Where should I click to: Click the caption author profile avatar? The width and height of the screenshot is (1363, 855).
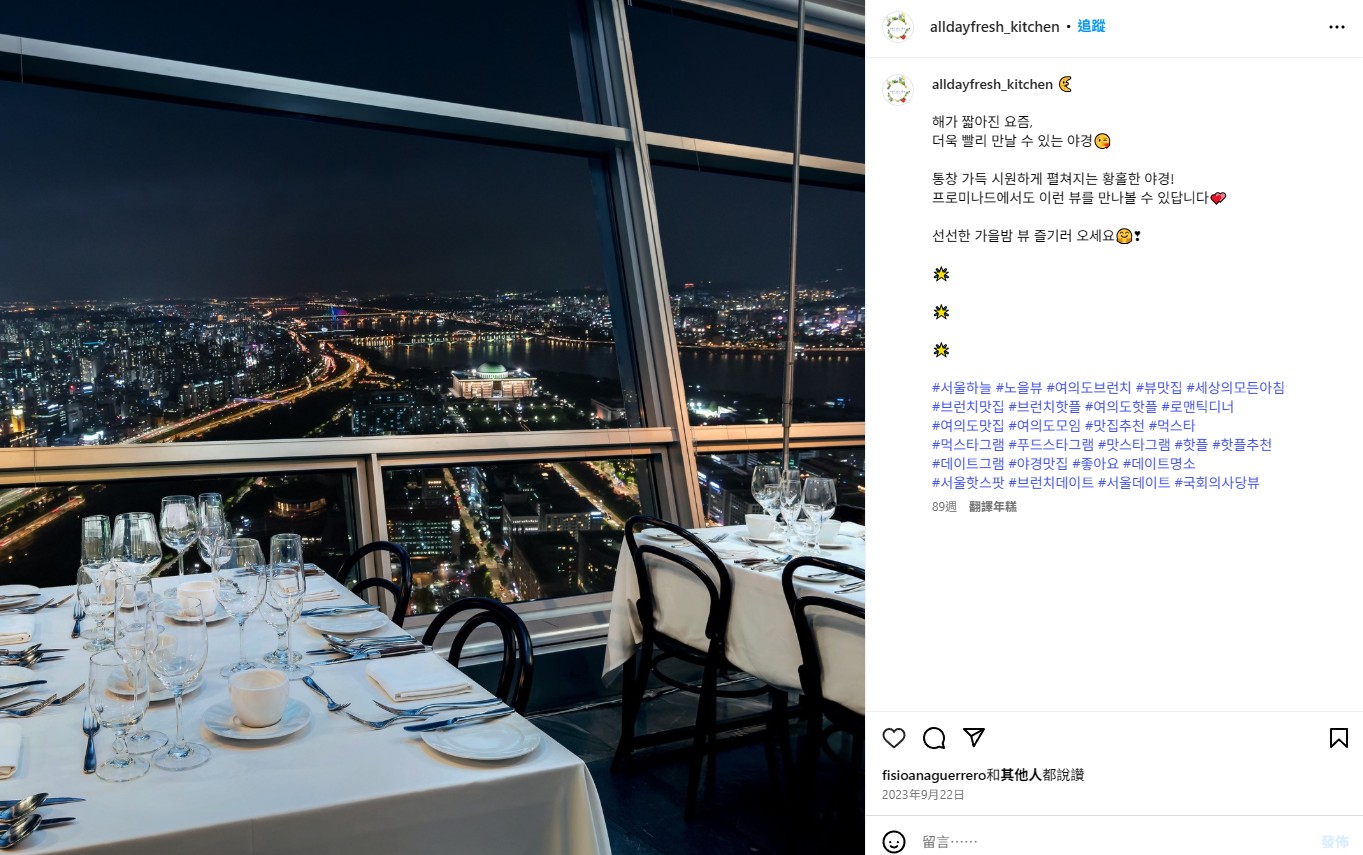point(898,90)
